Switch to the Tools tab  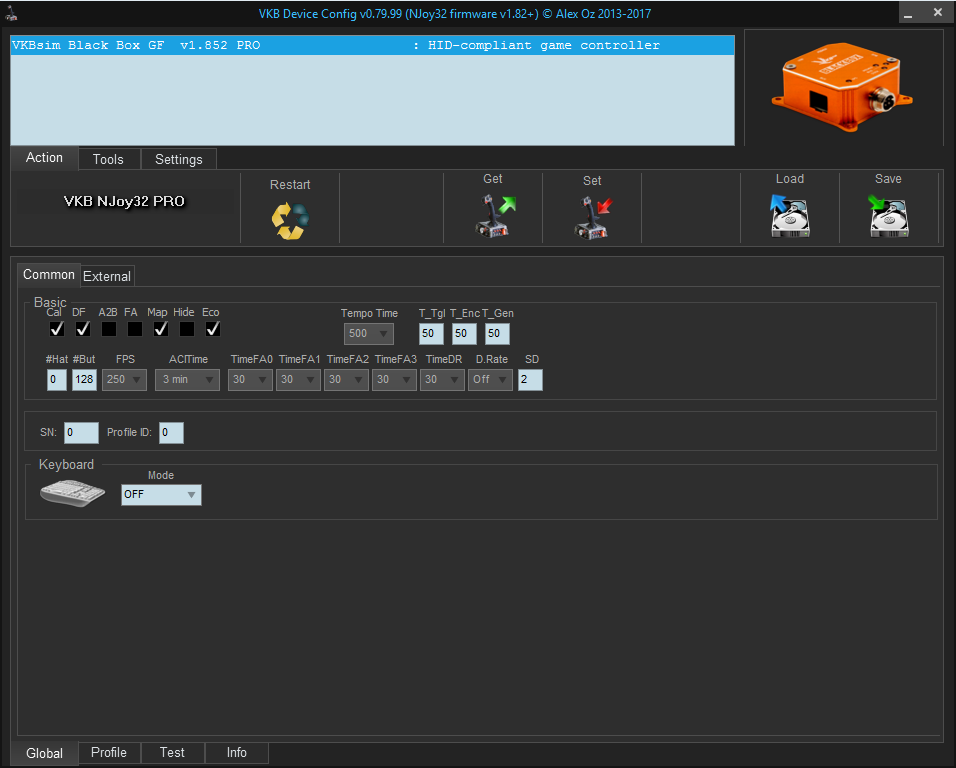(x=108, y=159)
